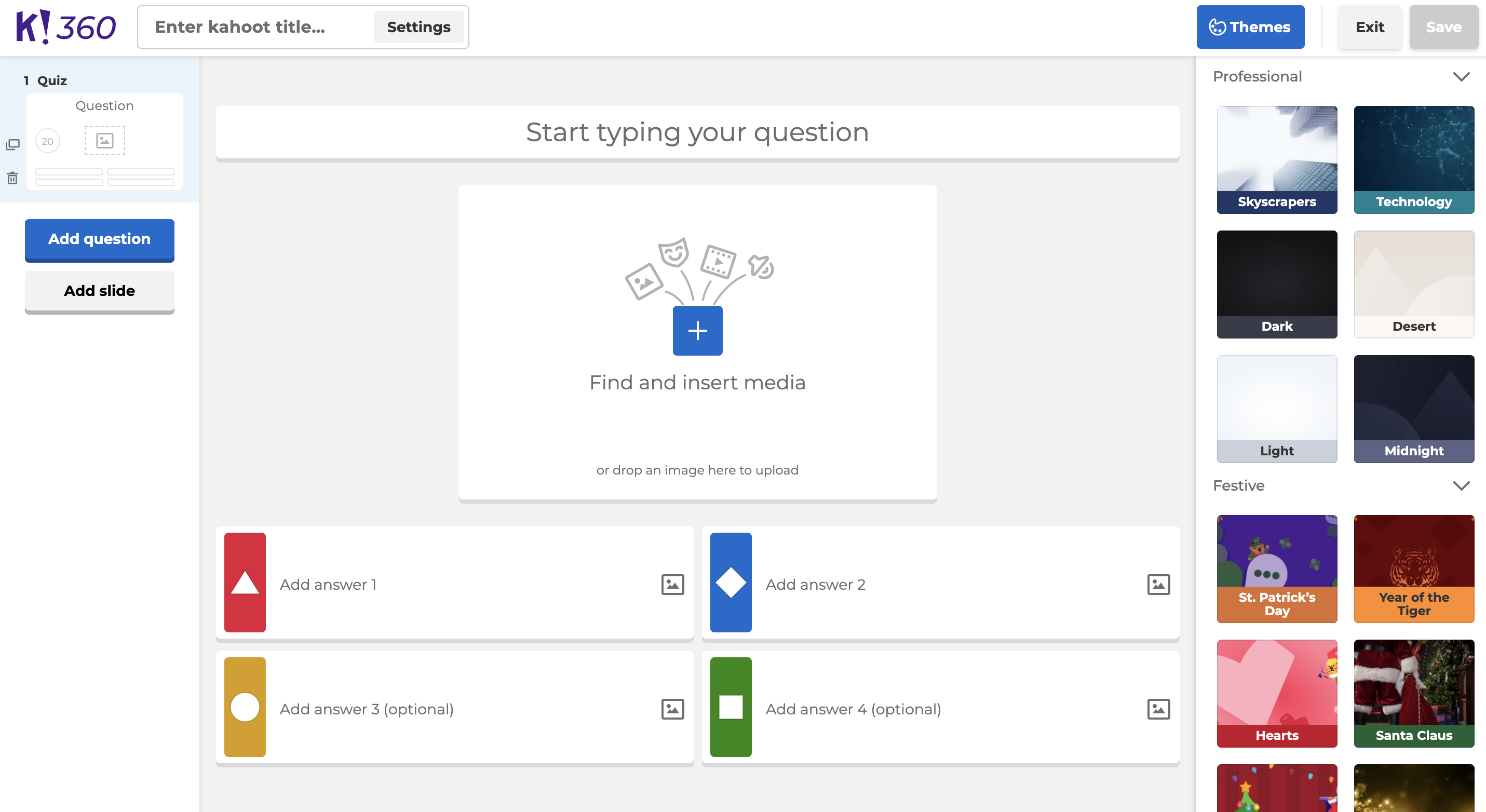
Task: Click the image placeholder in the question thumbnail
Action: (x=104, y=141)
